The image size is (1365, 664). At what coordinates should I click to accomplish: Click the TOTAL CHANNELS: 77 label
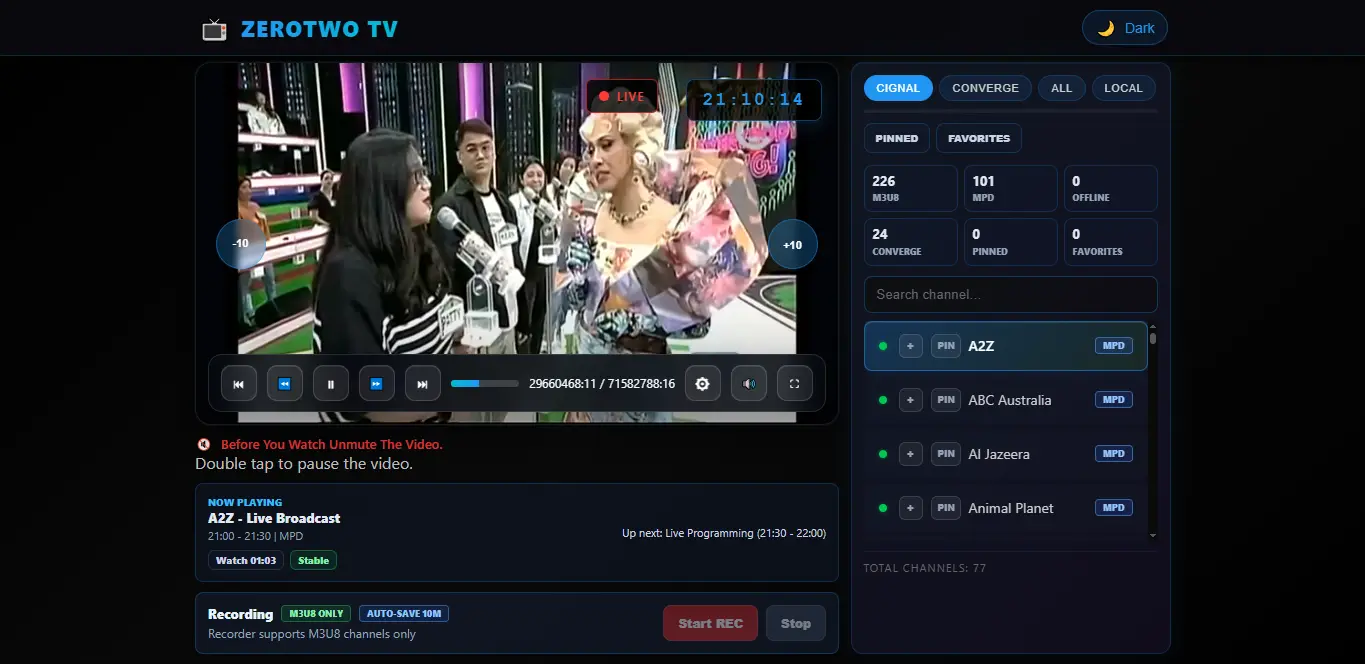[925, 568]
